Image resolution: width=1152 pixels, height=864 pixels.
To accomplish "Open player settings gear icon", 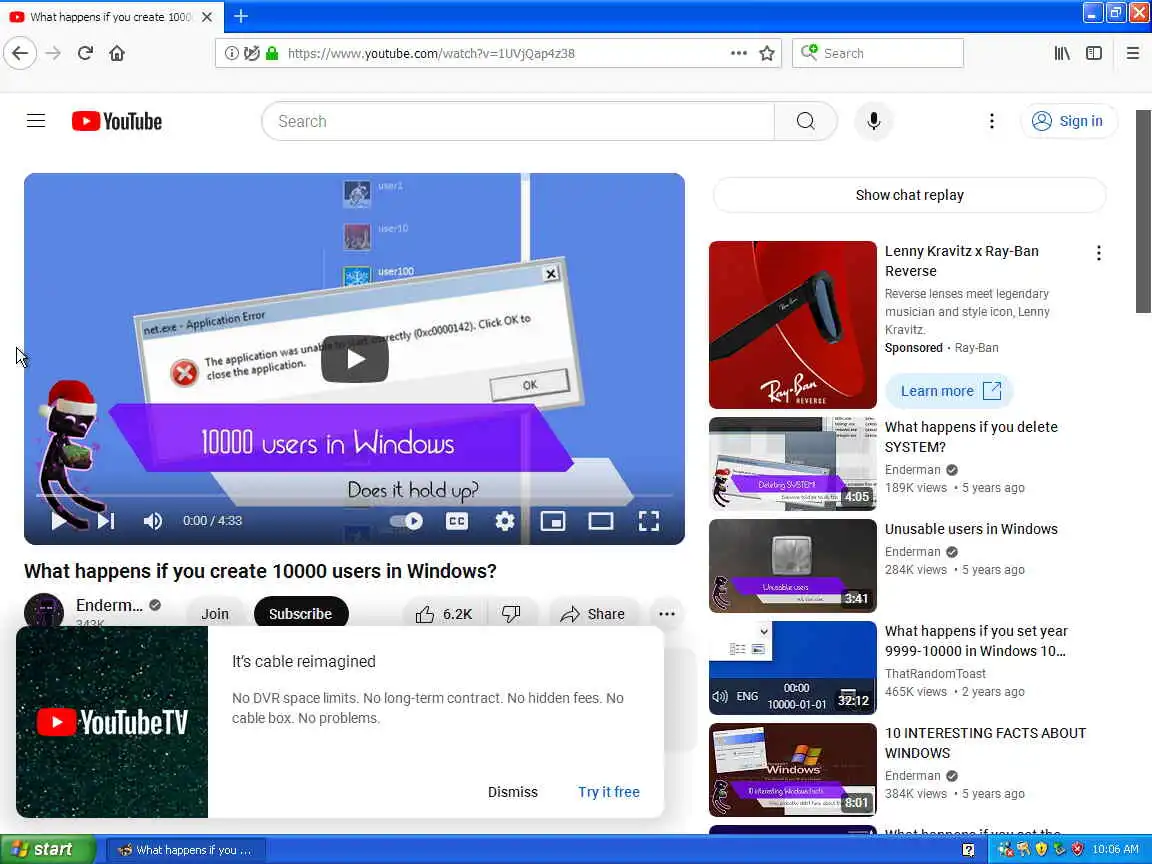I will [x=505, y=521].
